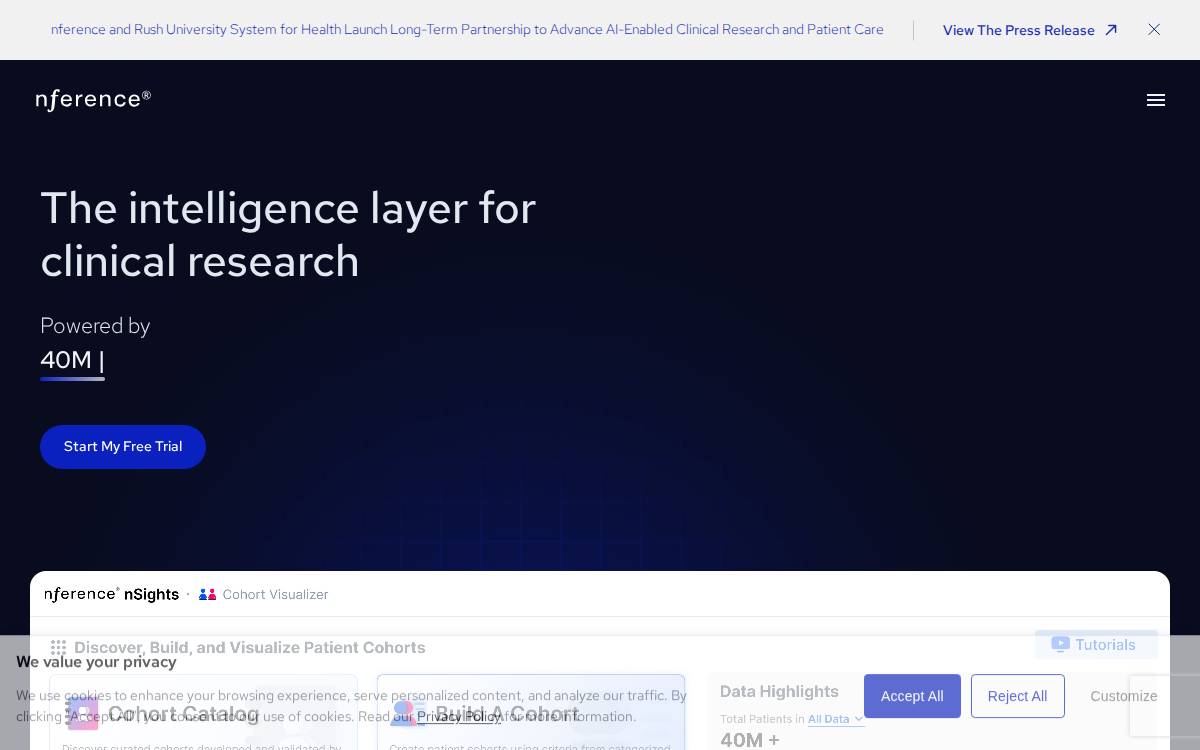Click the 'The intelligence layer for clinical research' headline

pyautogui.click(x=288, y=235)
